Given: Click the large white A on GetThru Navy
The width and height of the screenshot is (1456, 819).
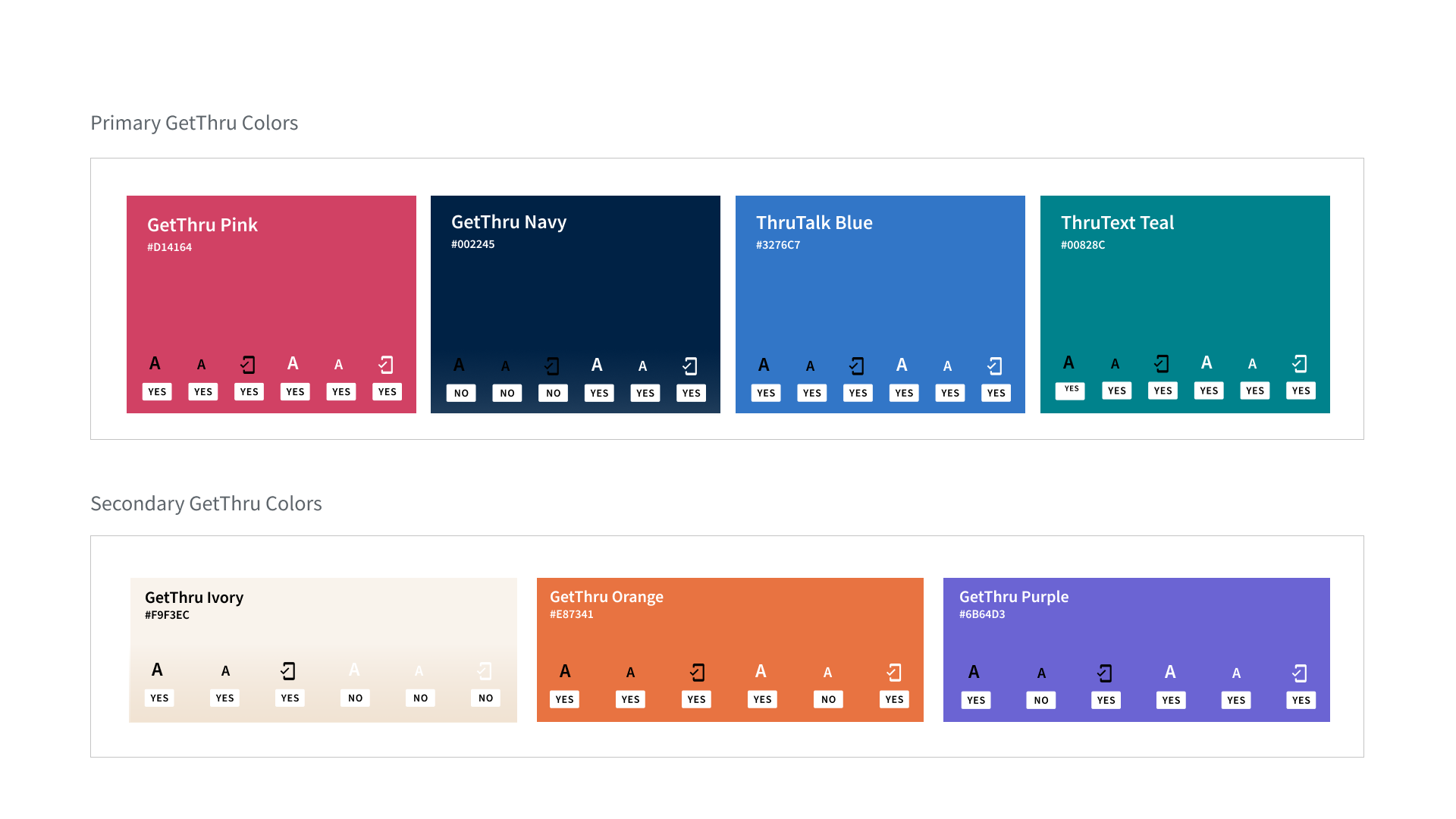Looking at the screenshot, I should pyautogui.click(x=598, y=365).
